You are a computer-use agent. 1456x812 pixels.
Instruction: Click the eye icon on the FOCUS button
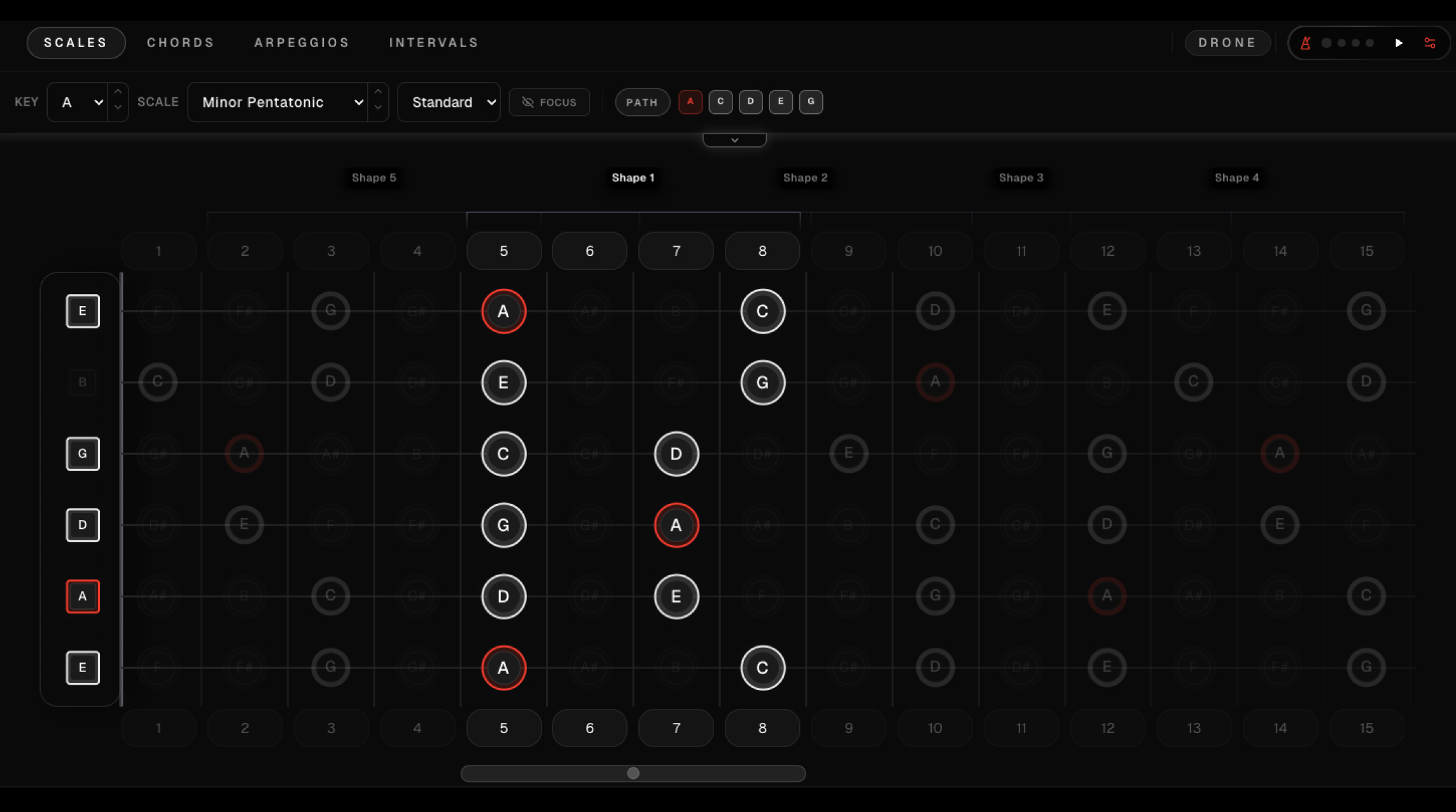529,102
